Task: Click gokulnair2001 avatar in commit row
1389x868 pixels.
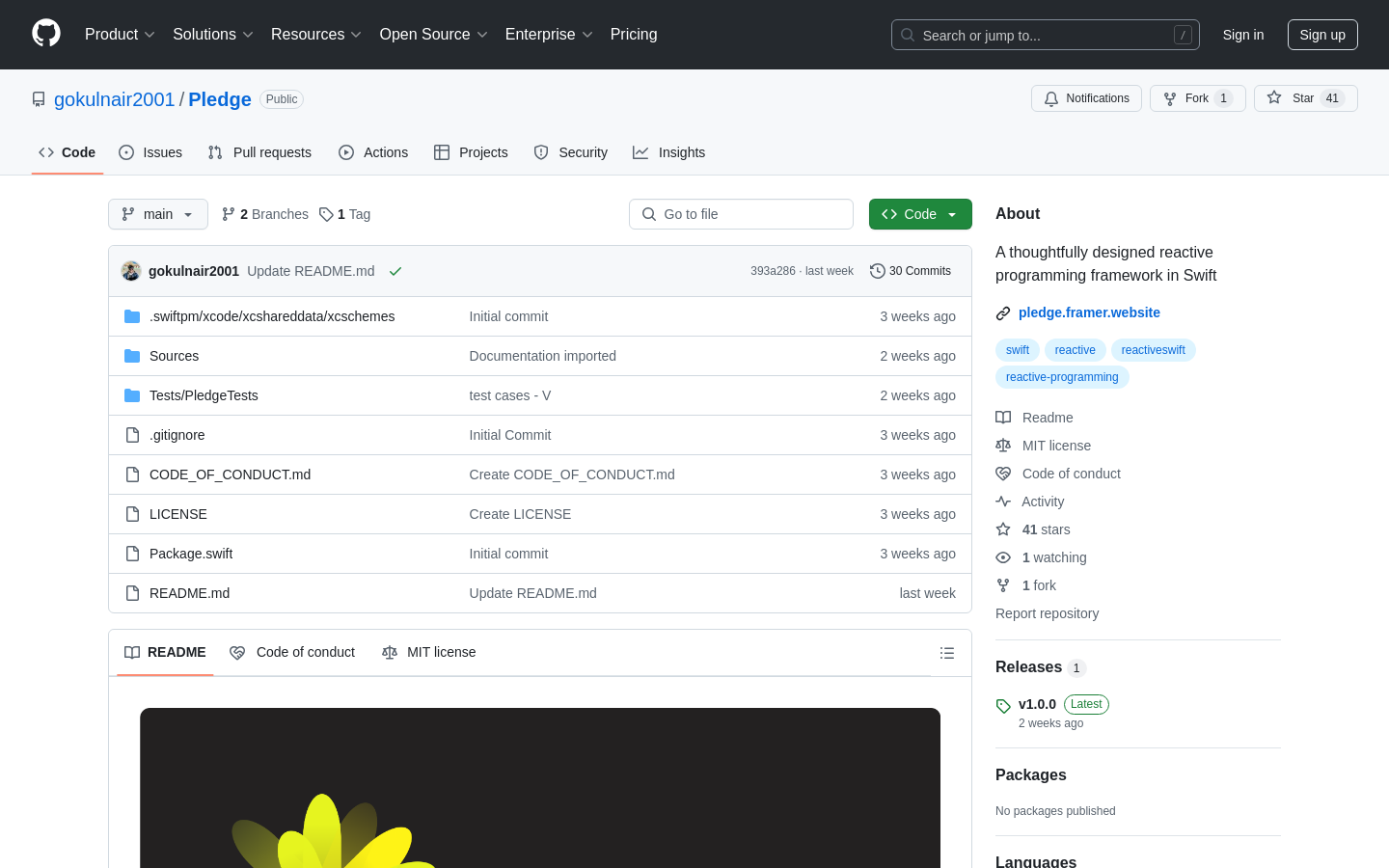Action: (131, 271)
